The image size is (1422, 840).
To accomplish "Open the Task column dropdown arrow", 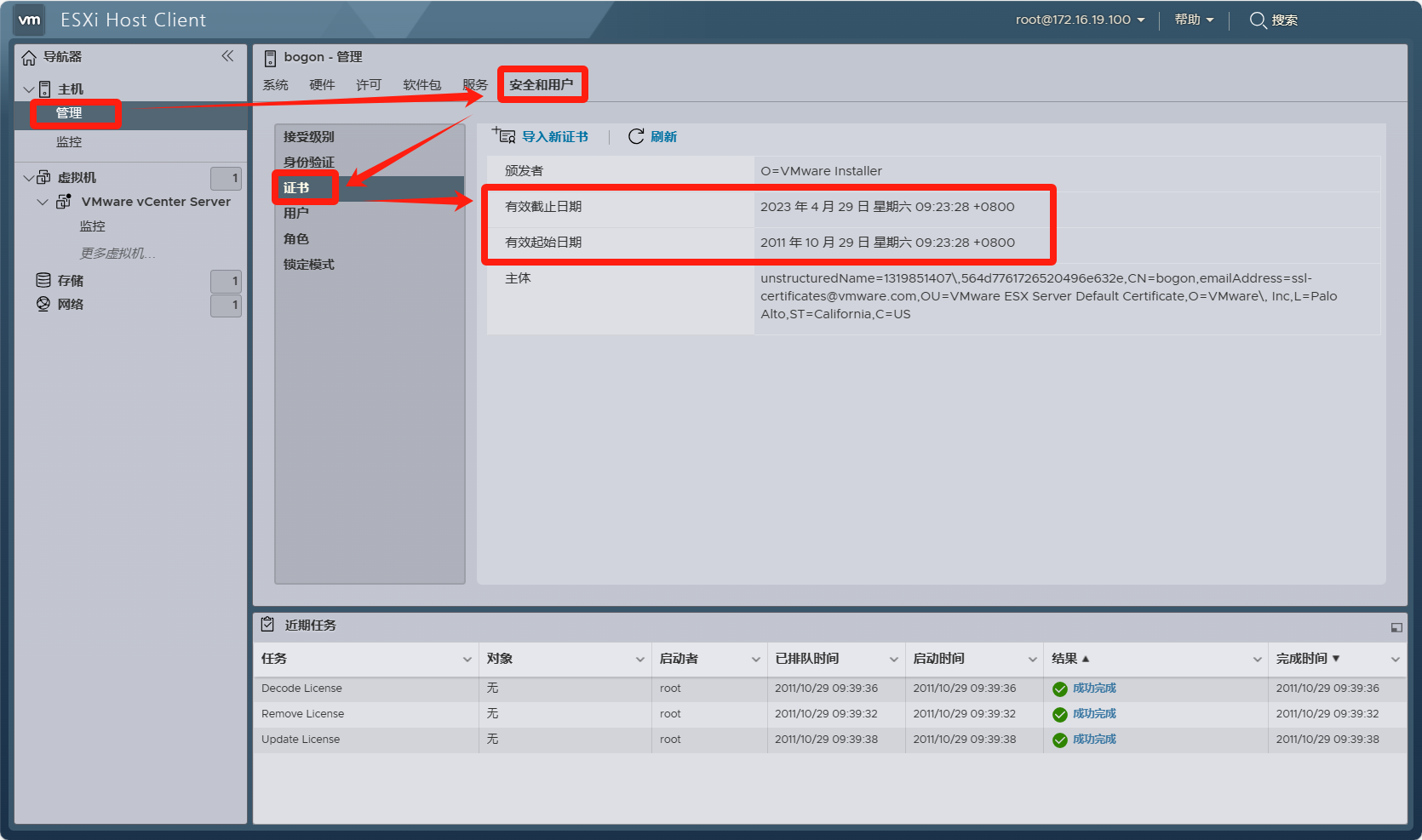I will (x=467, y=659).
